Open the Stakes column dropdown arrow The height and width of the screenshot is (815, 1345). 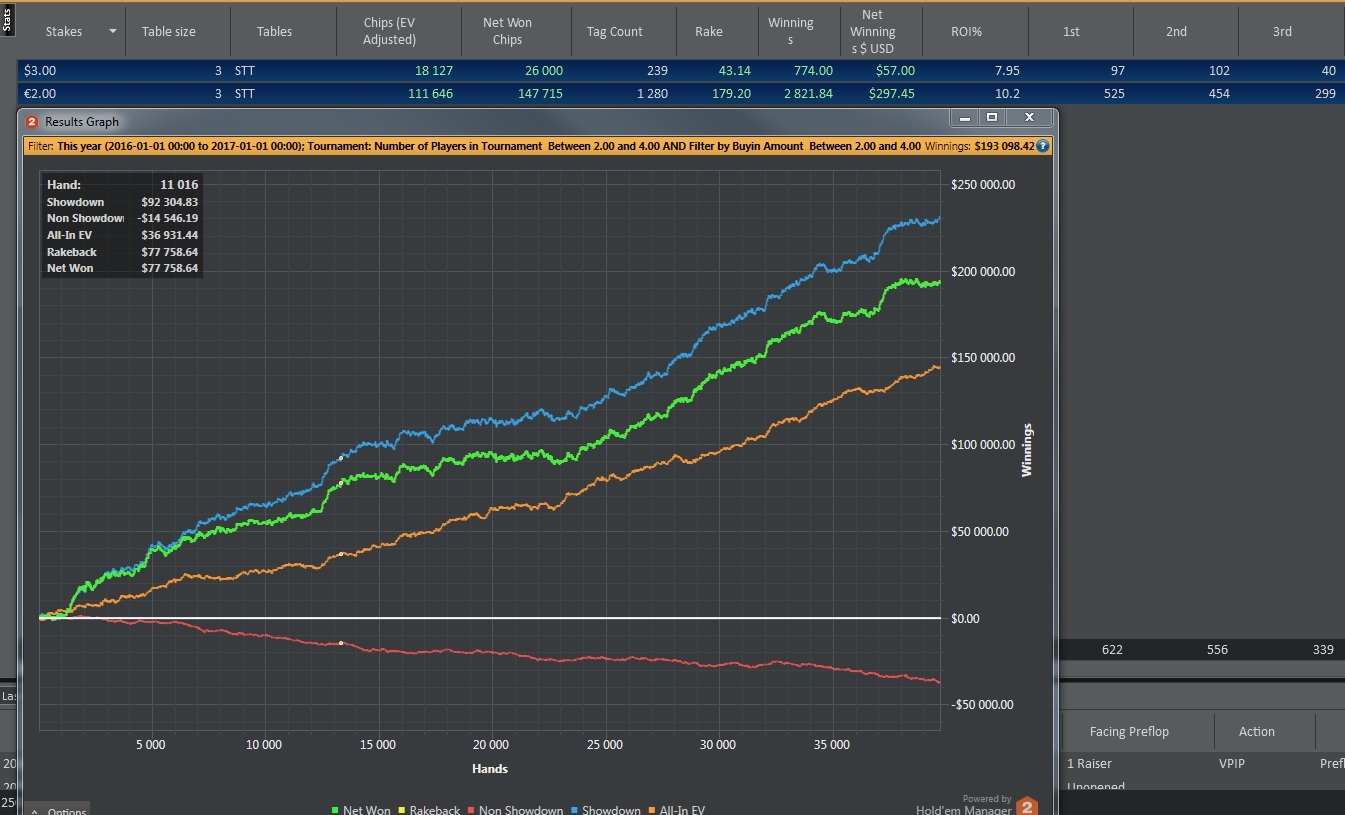112,31
